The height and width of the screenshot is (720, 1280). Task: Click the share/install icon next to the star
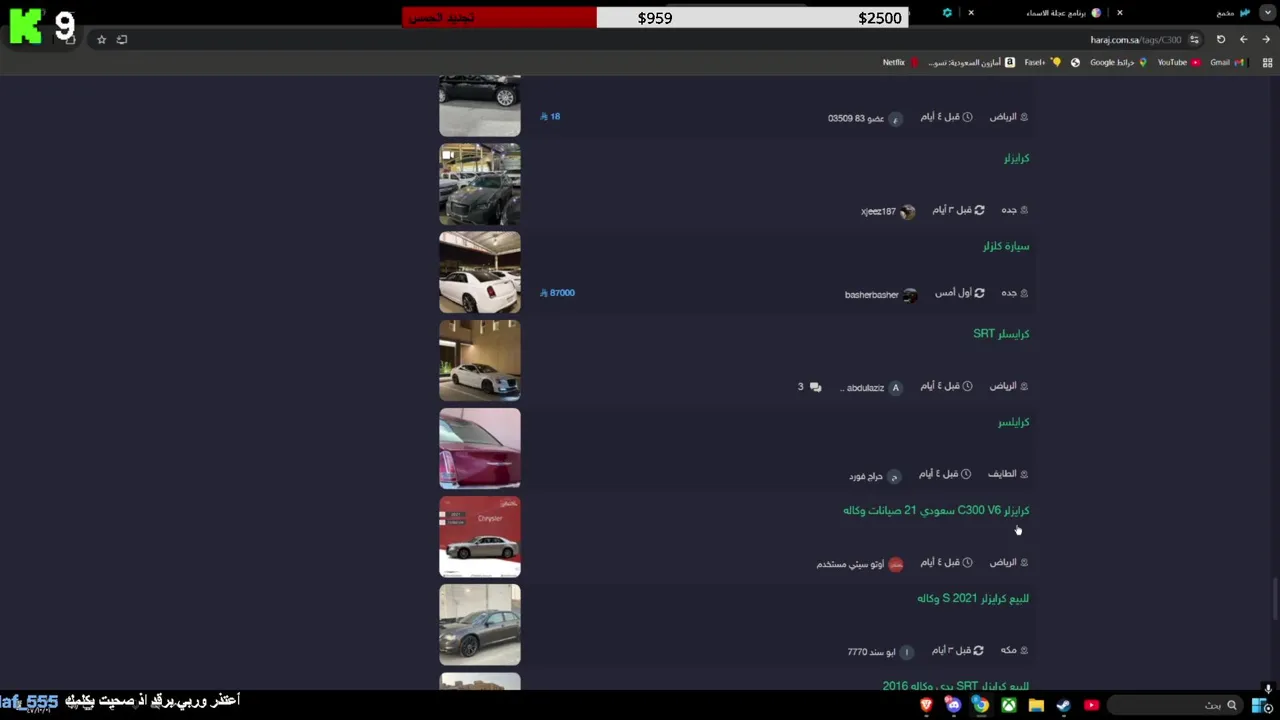click(x=122, y=40)
